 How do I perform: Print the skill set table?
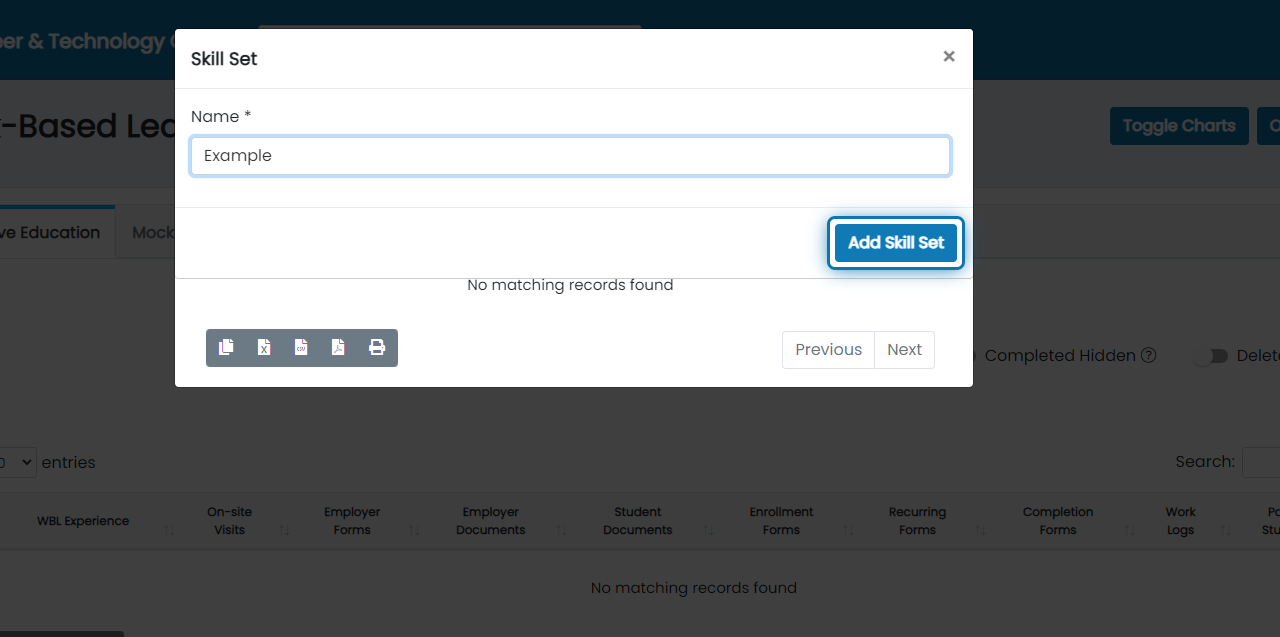(x=377, y=347)
